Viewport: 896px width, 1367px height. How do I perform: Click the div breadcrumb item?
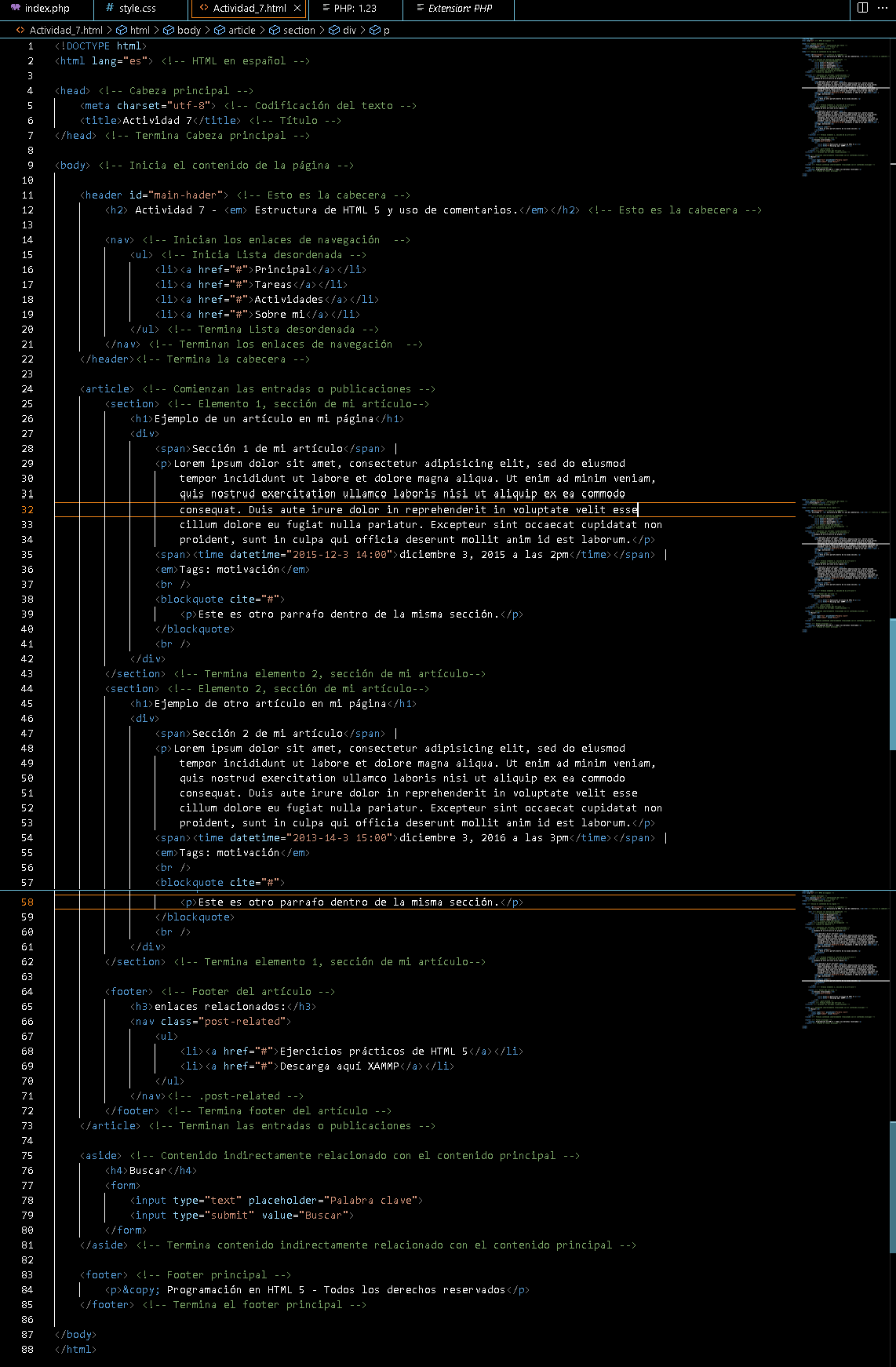pyautogui.click(x=349, y=30)
